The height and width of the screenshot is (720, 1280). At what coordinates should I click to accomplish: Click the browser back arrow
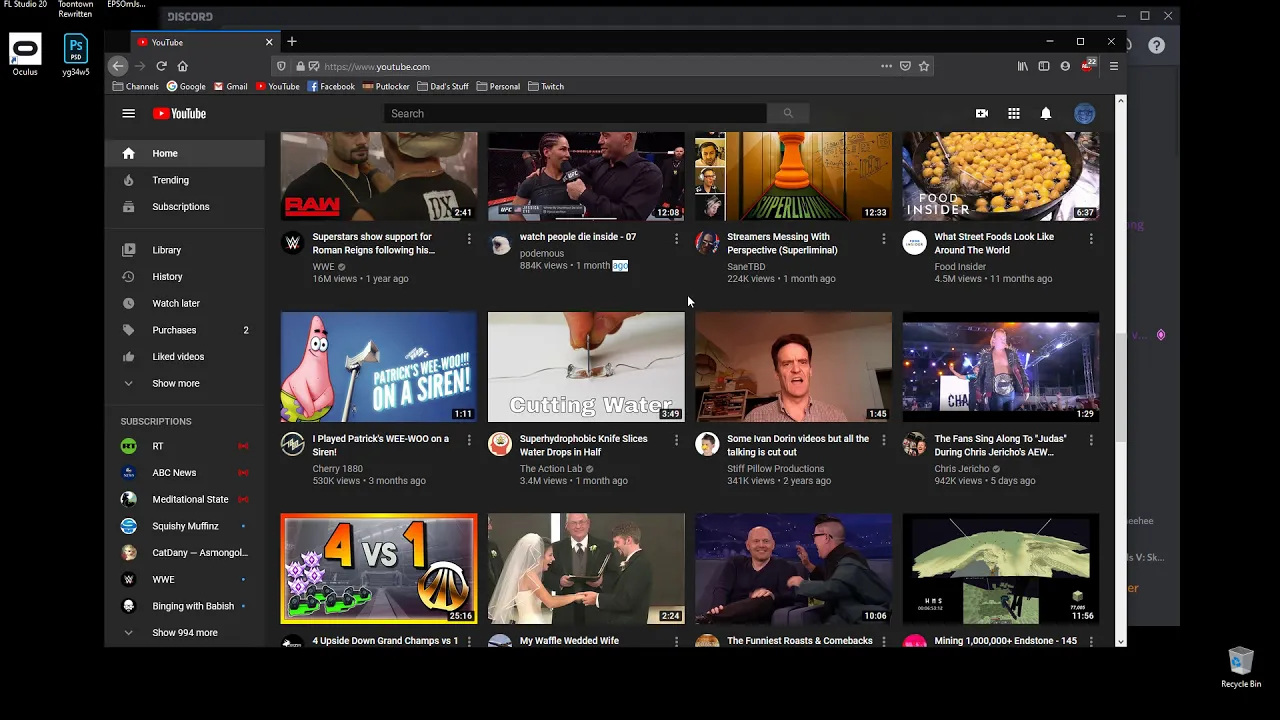click(118, 66)
